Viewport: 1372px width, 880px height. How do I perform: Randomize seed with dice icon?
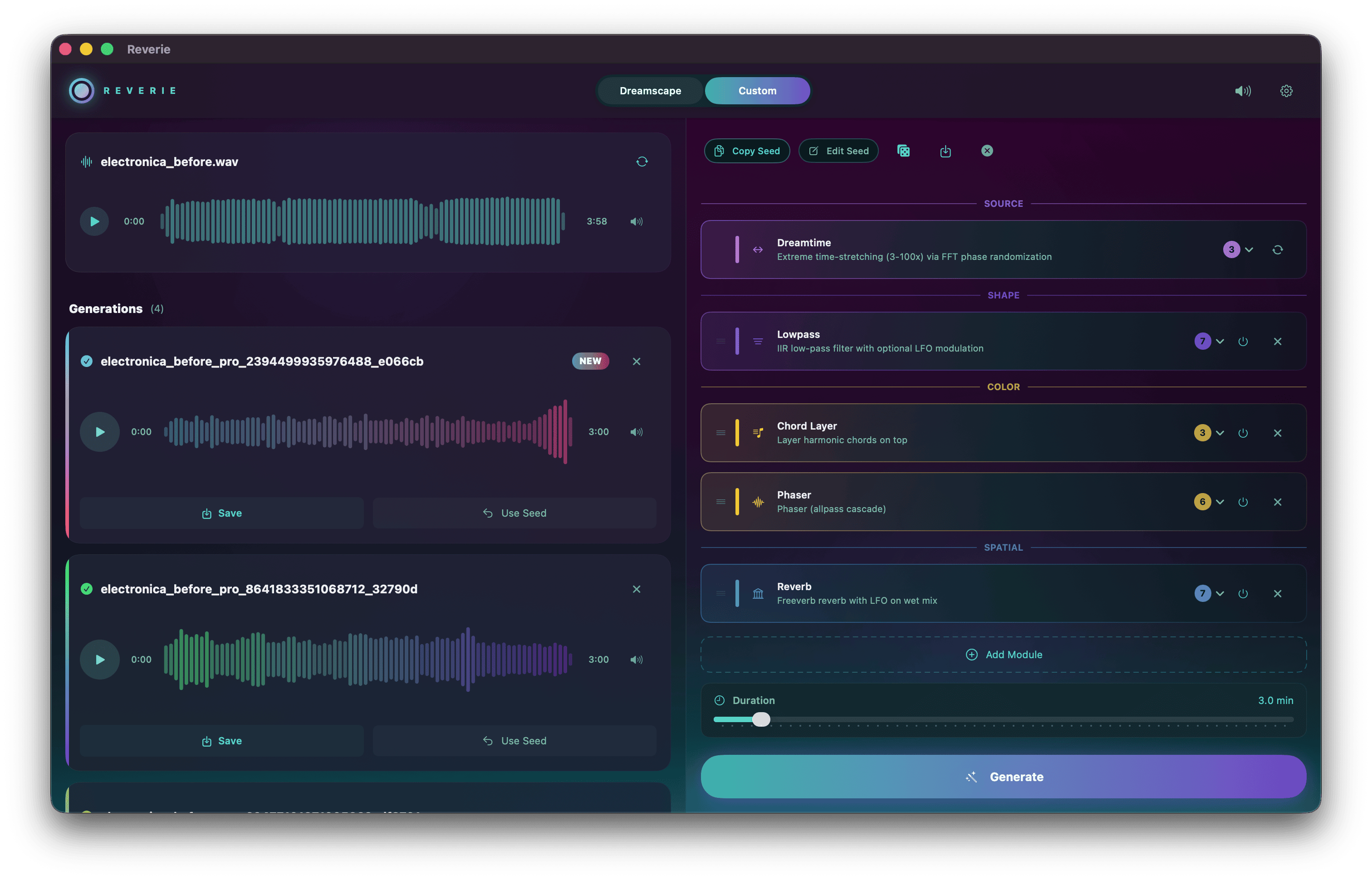coord(903,151)
